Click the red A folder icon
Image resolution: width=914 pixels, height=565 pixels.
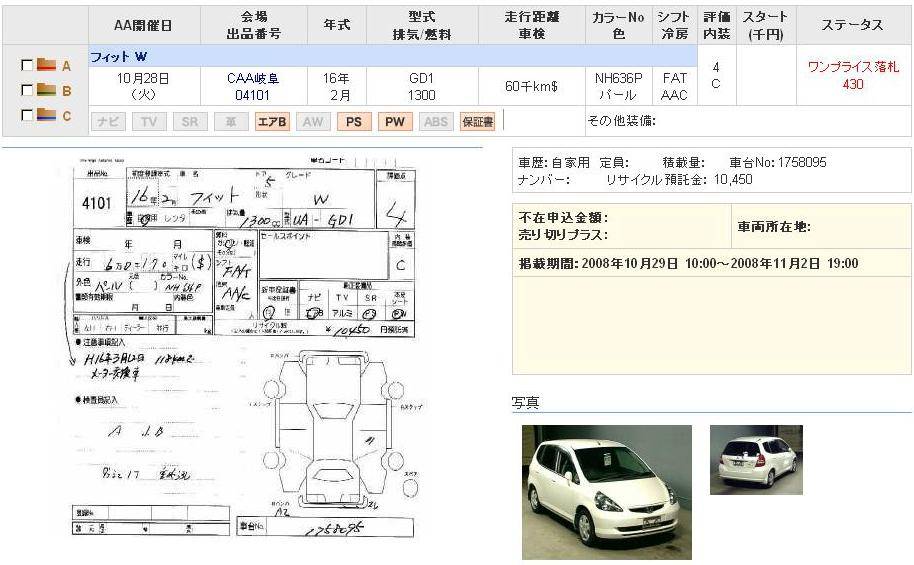tap(46, 64)
